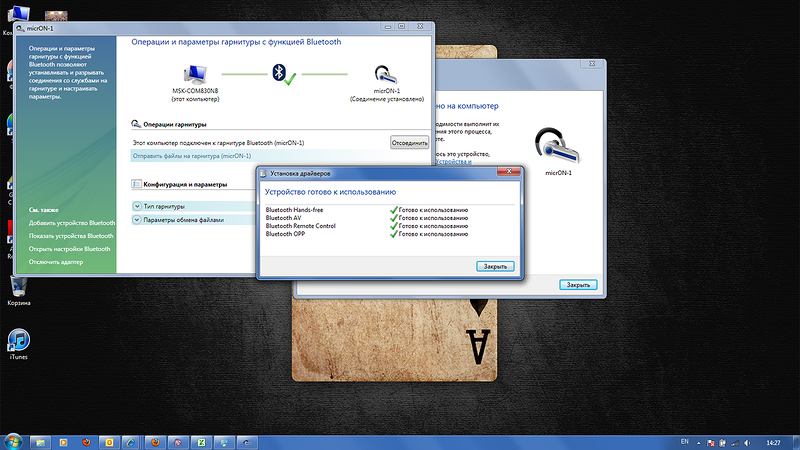
Task: Open the Bluetooth headset taskbar button
Action: coord(247,442)
